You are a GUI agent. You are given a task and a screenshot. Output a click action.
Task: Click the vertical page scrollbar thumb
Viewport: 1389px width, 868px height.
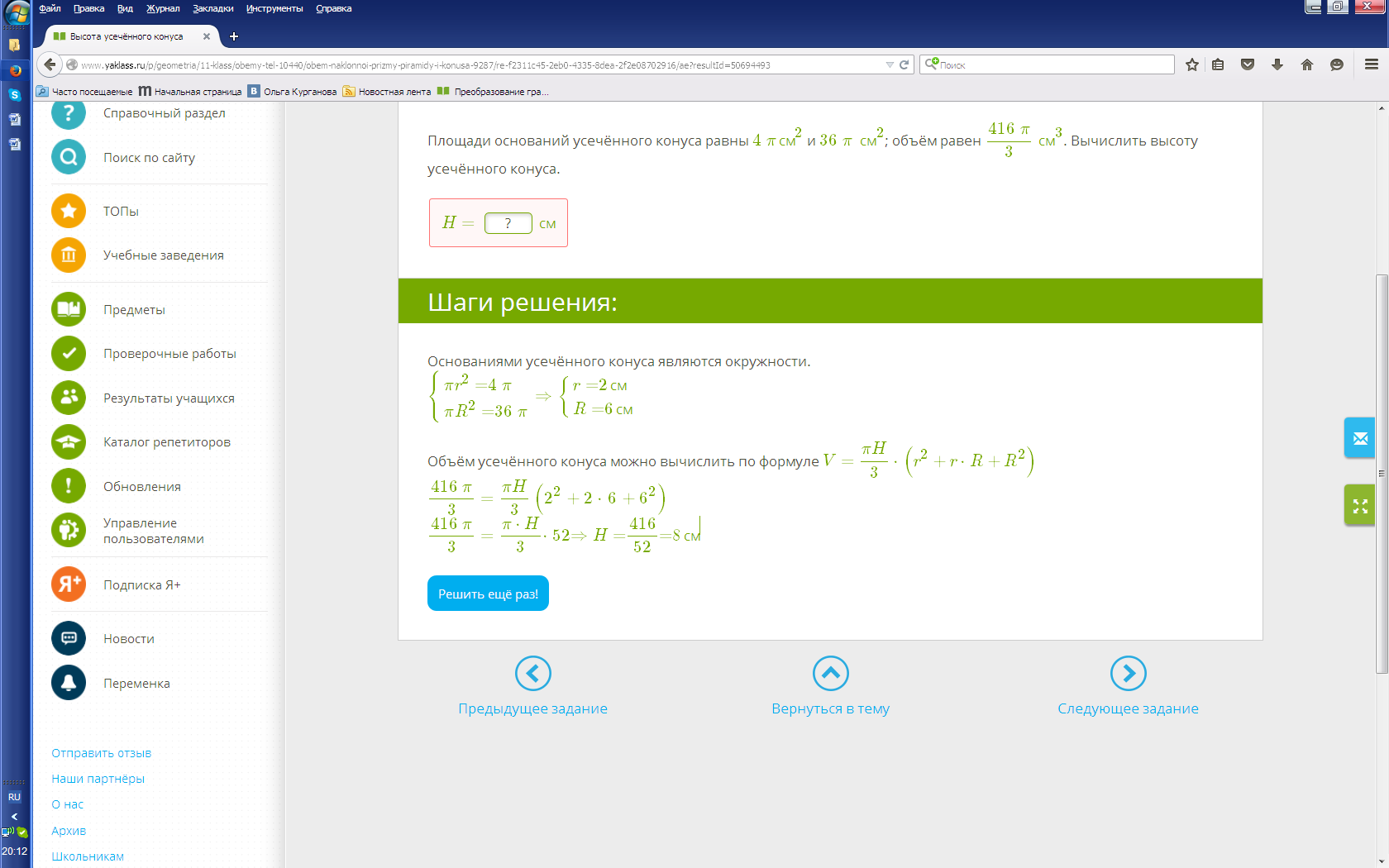(x=1382, y=473)
